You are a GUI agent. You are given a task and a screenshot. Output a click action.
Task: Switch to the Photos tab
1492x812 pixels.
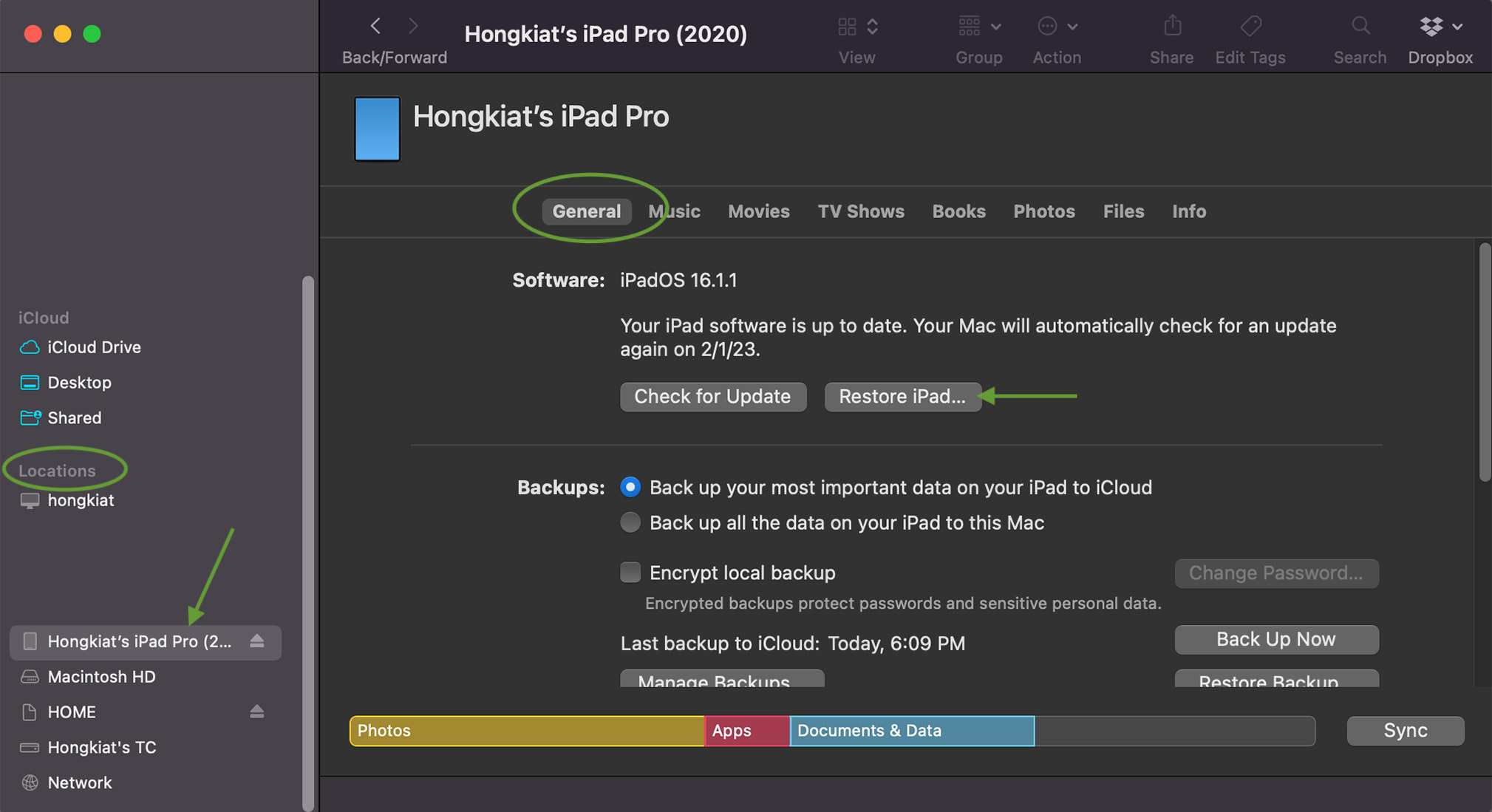click(x=1044, y=212)
